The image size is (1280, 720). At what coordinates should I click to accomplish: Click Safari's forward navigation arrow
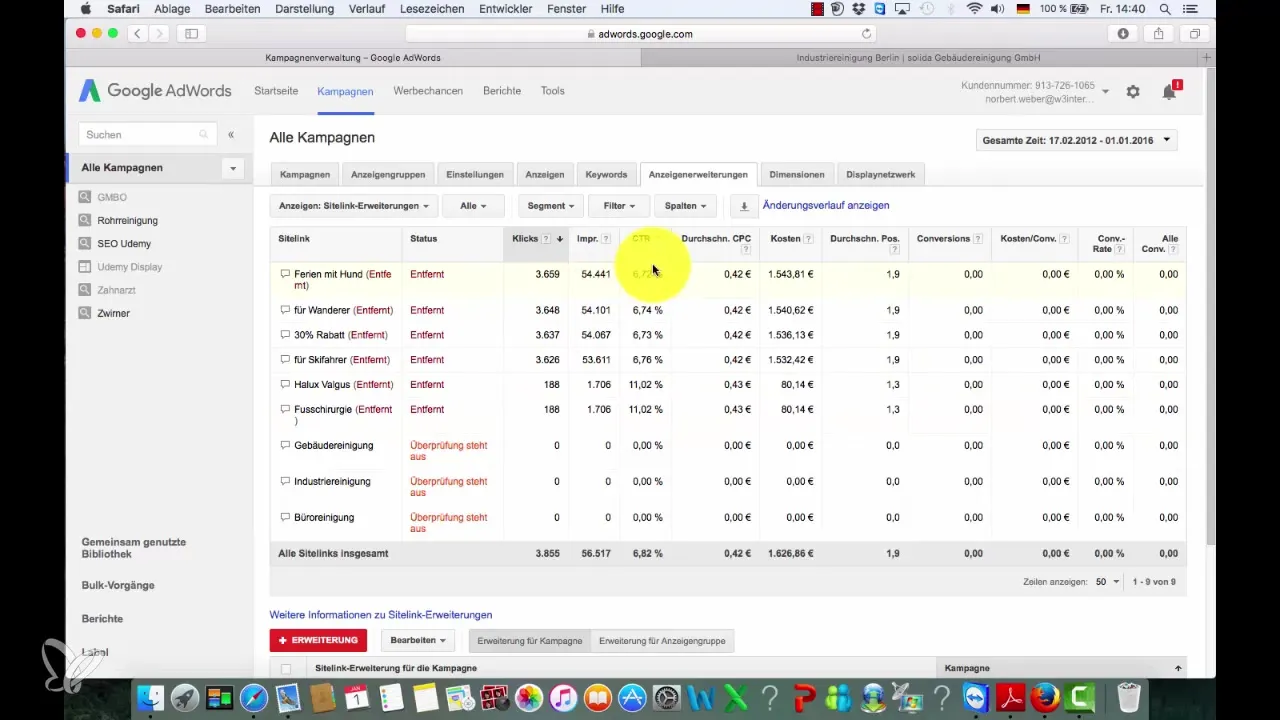158,33
